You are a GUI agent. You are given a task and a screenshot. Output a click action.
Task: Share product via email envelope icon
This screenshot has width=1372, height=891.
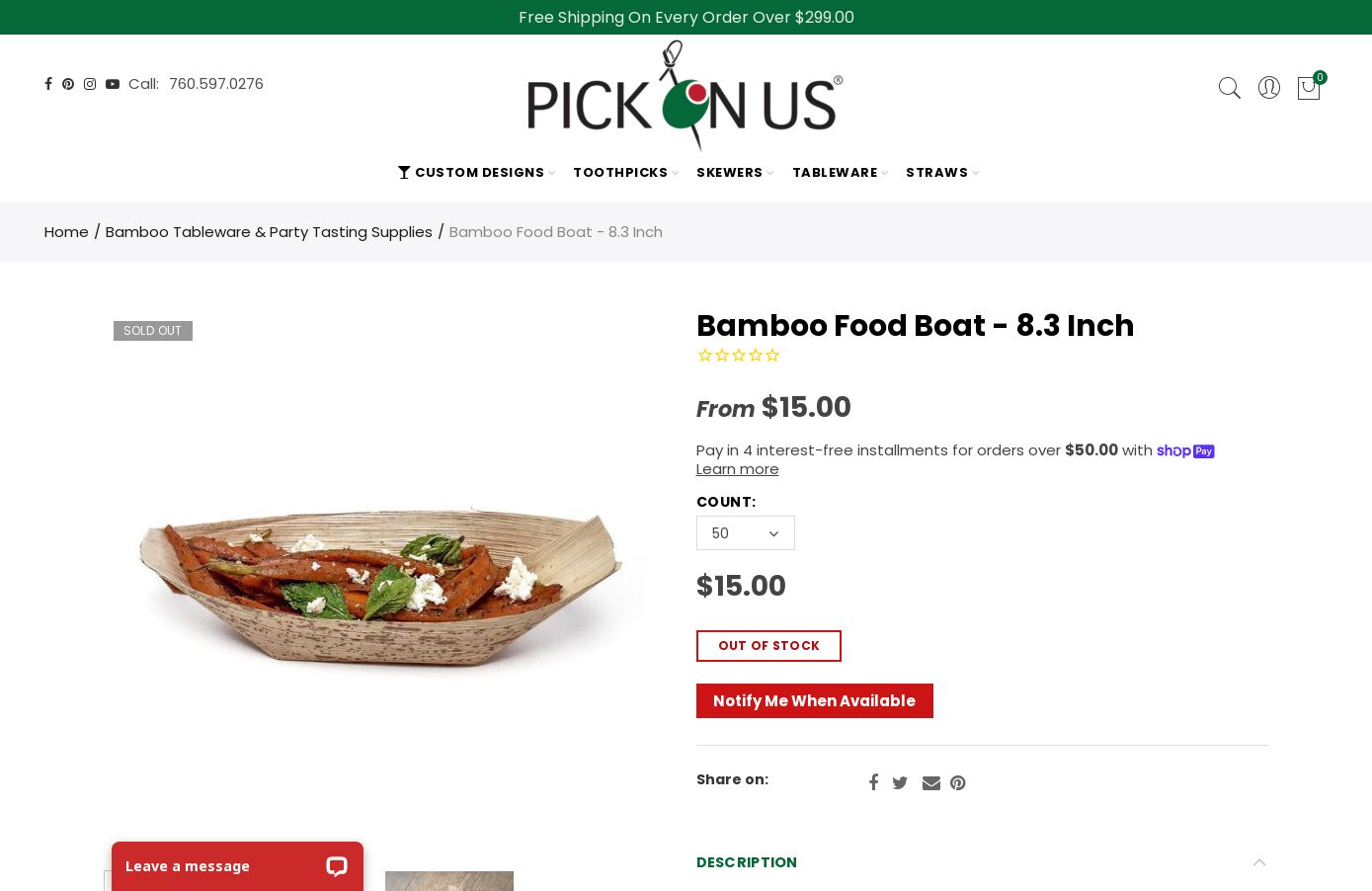930,783
